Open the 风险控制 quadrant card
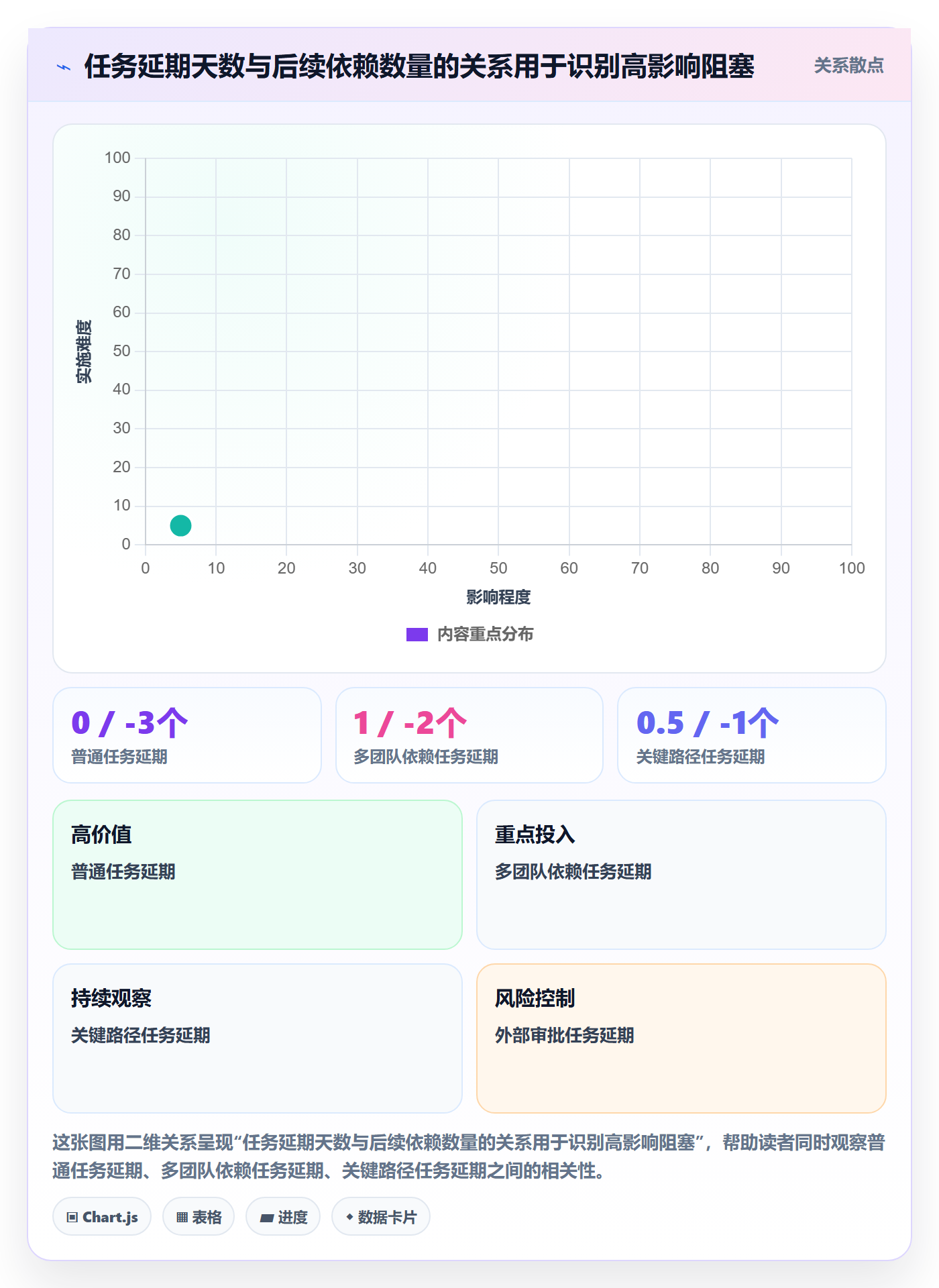The width and height of the screenshot is (939, 1288). pyautogui.click(x=681, y=1038)
